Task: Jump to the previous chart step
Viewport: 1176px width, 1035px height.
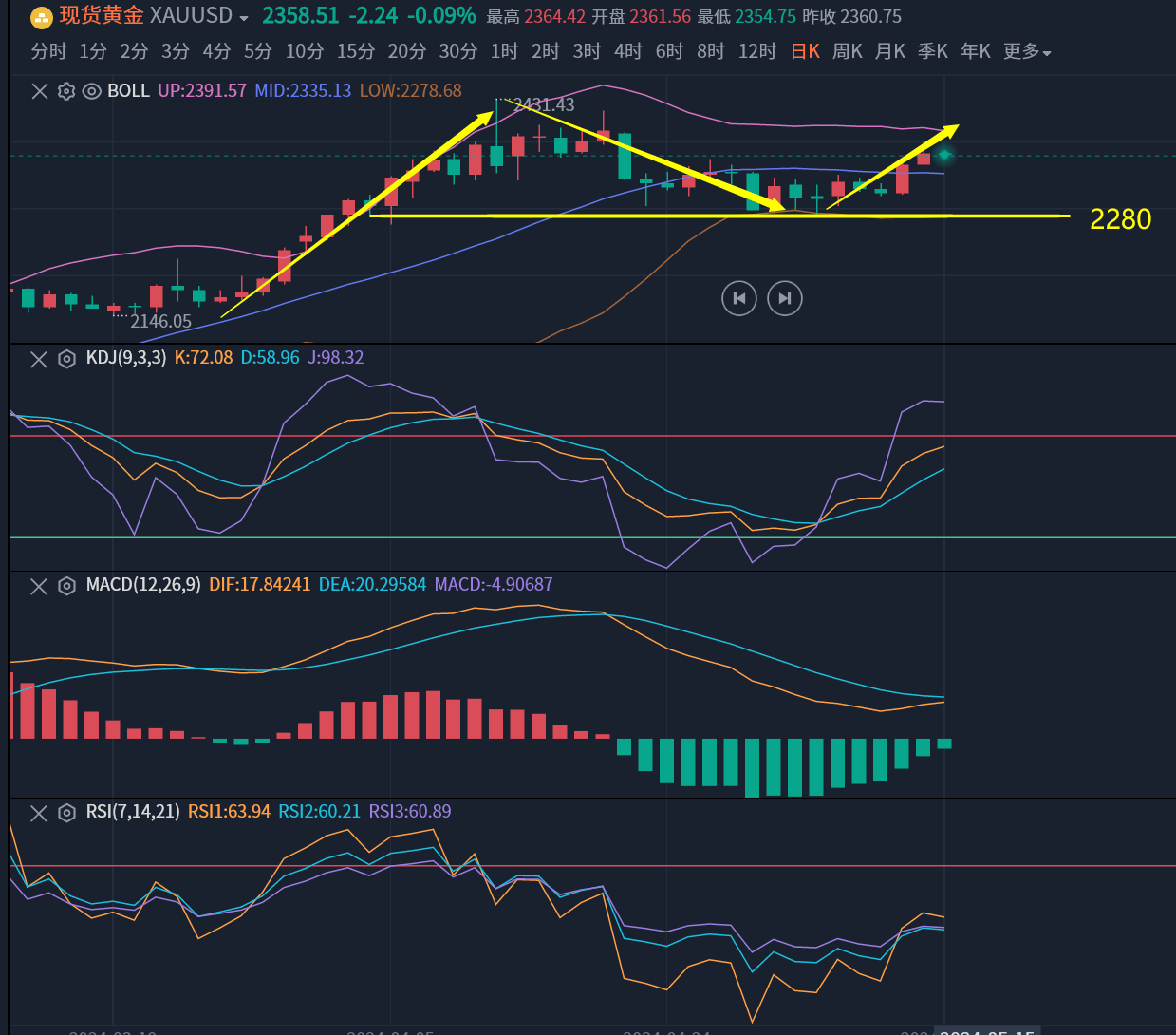Action: 739,298
